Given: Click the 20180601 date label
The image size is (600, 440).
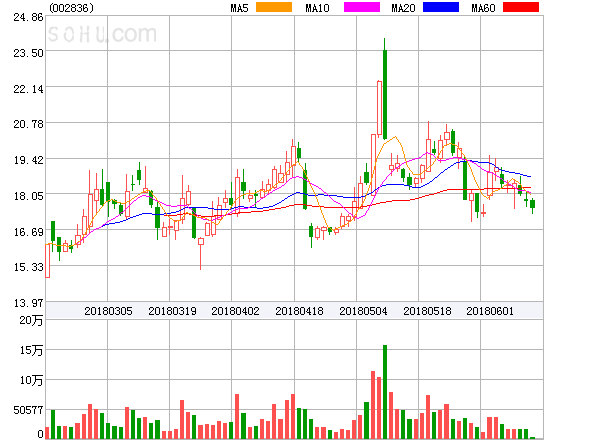Looking at the screenshot, I should pyautogui.click(x=490, y=311).
